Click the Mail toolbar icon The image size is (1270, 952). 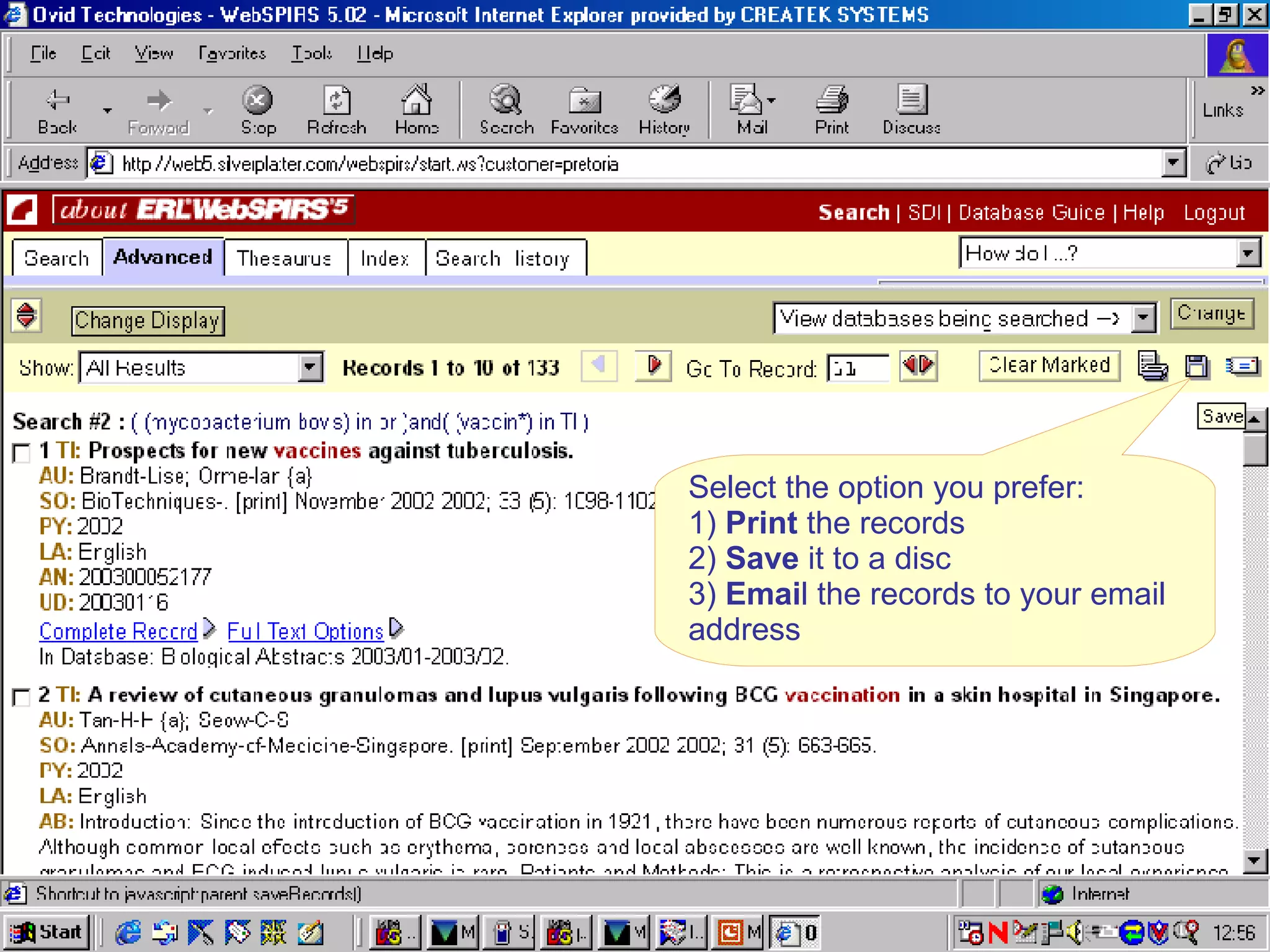[746, 99]
